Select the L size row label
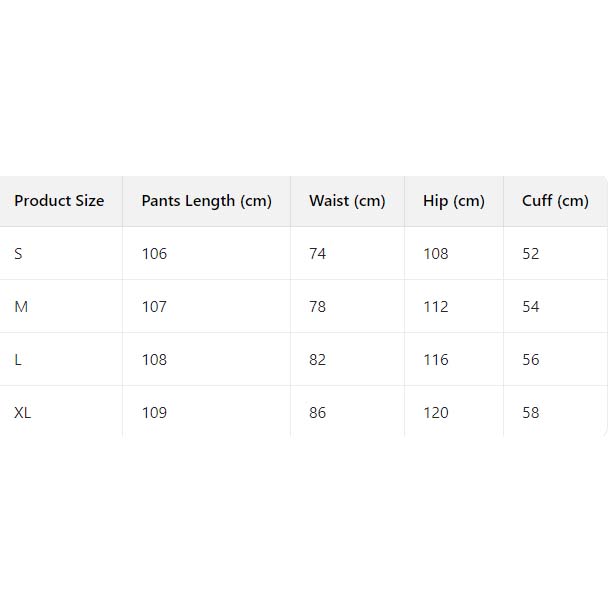The width and height of the screenshot is (613, 613). click(x=18, y=360)
